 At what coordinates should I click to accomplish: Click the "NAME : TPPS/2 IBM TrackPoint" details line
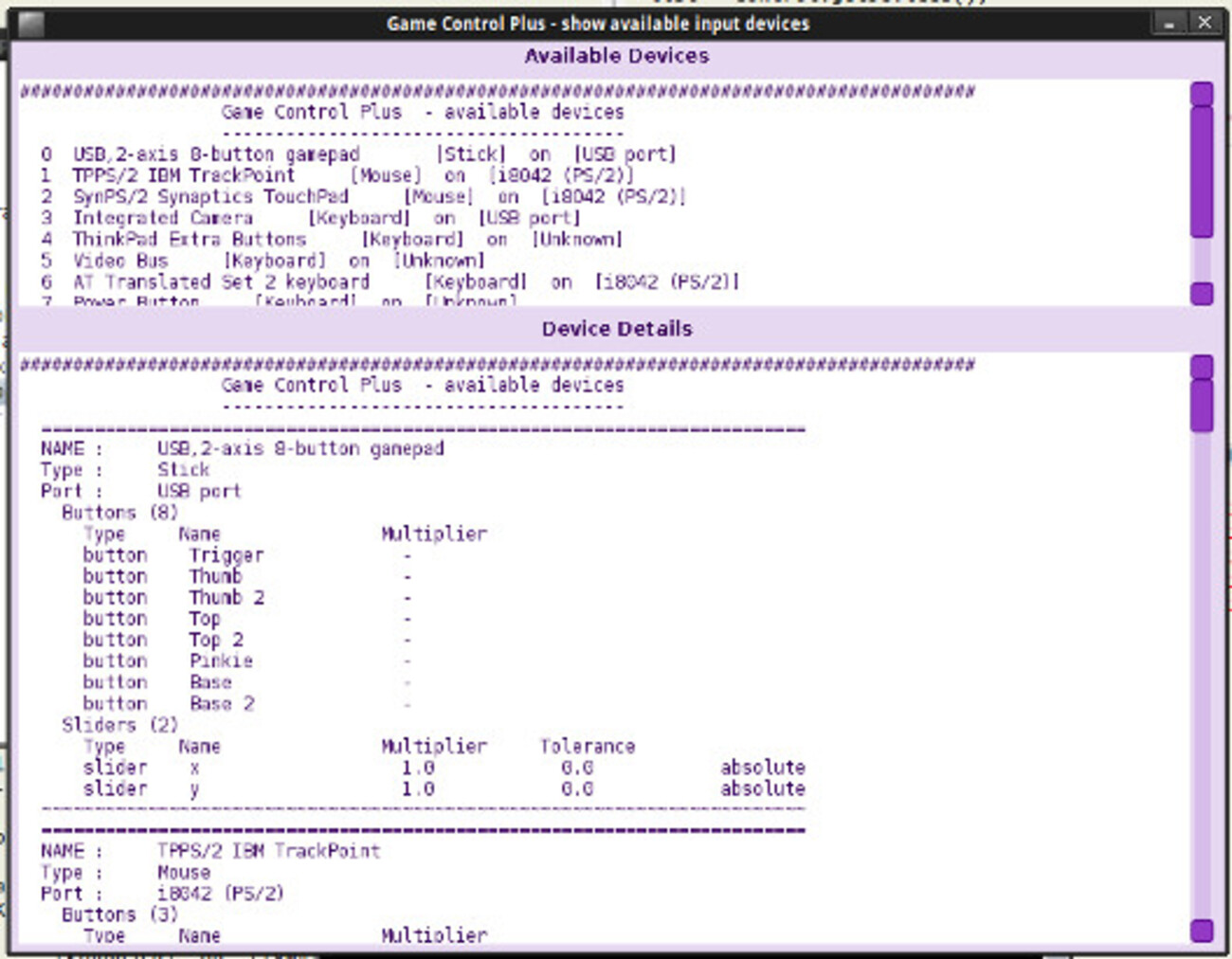tap(210, 851)
